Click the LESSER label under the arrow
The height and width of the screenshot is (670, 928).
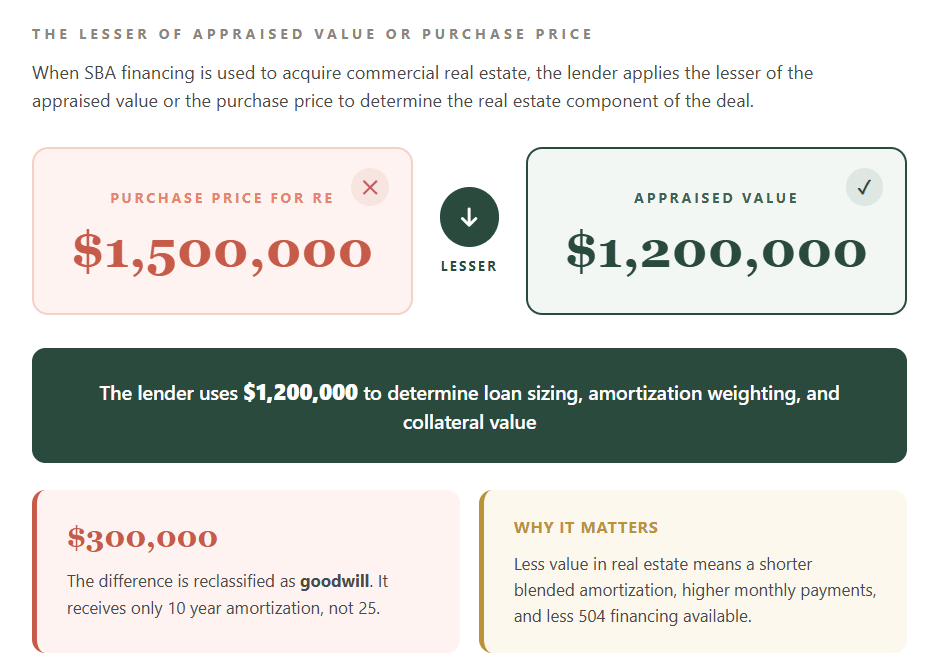[469, 266]
